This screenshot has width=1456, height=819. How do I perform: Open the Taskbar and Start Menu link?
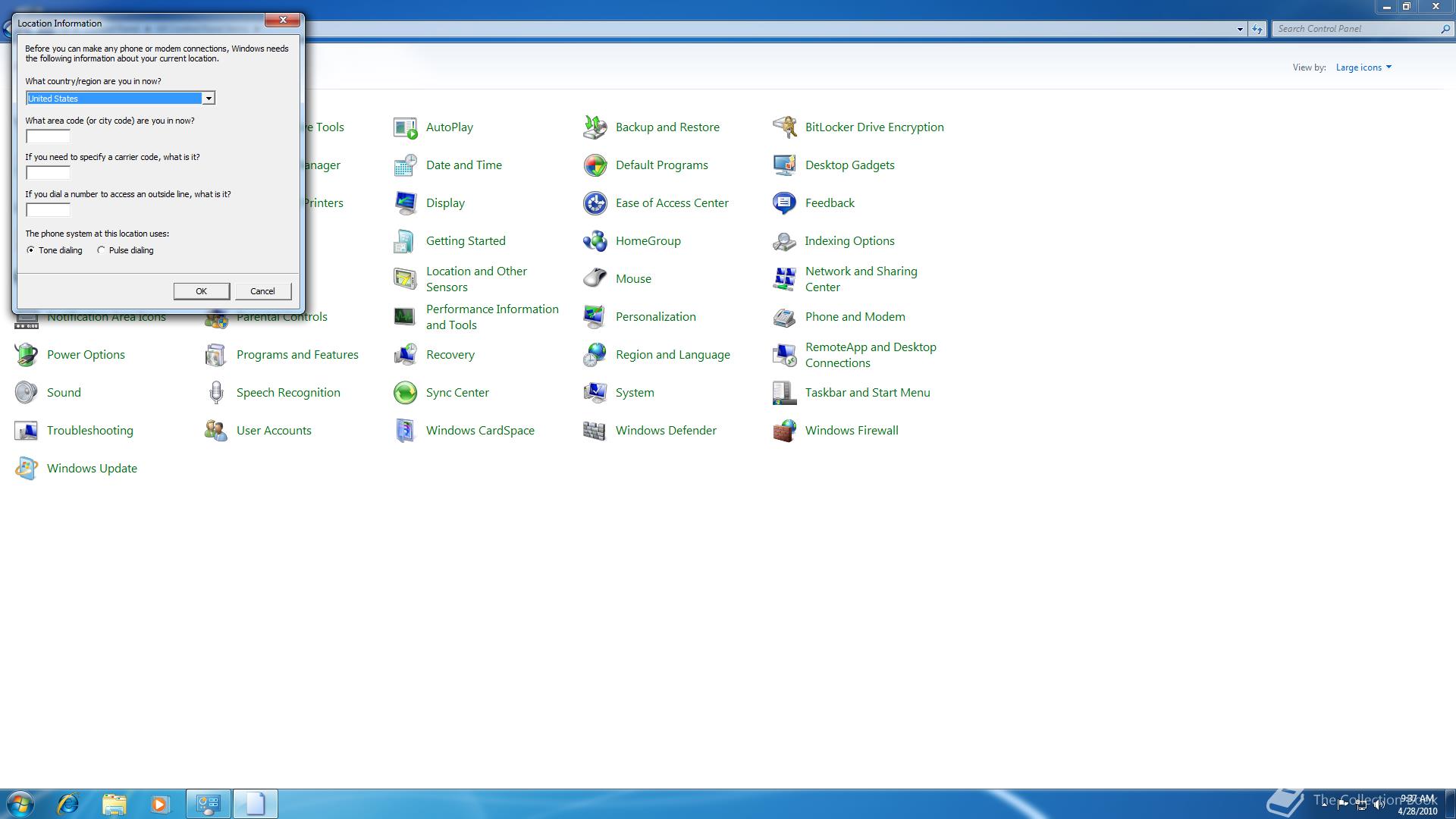868,393
